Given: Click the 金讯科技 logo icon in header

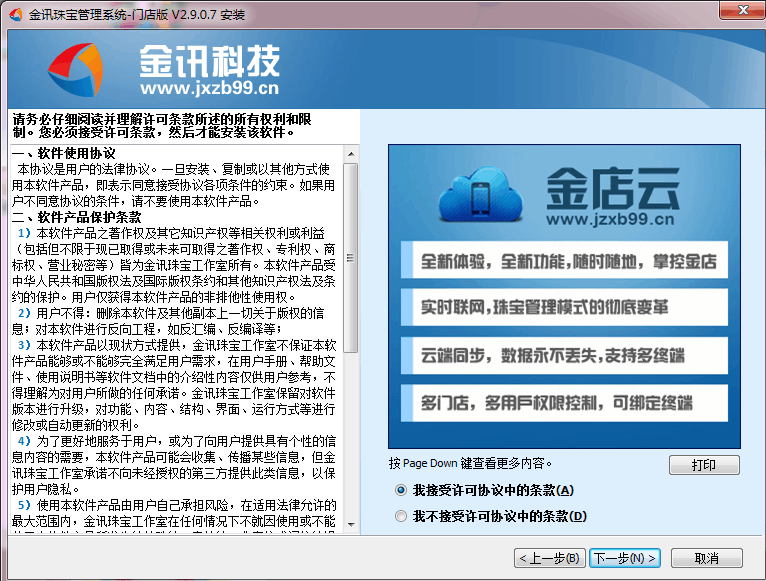Looking at the screenshot, I should (76, 69).
